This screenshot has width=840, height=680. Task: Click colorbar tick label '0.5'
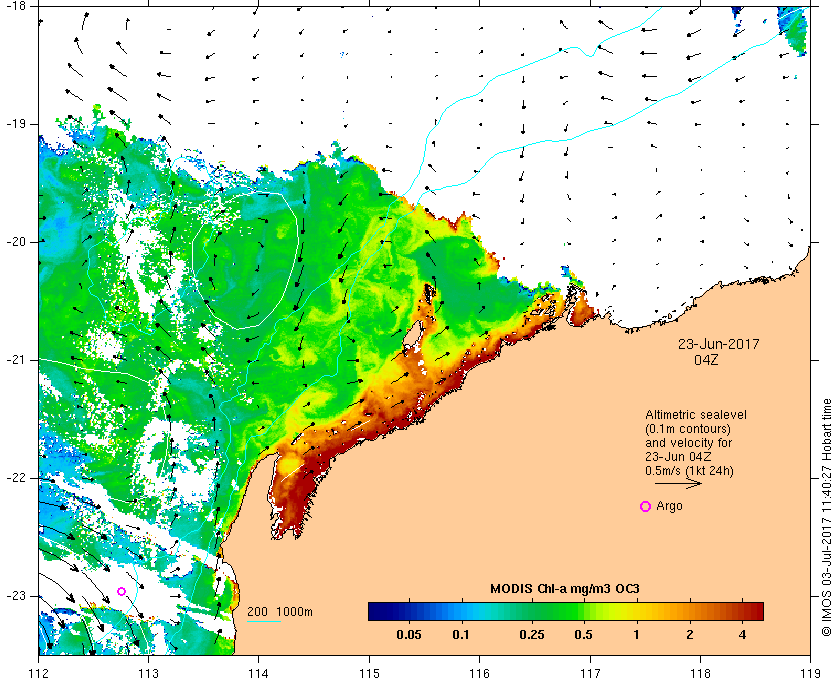coord(583,635)
